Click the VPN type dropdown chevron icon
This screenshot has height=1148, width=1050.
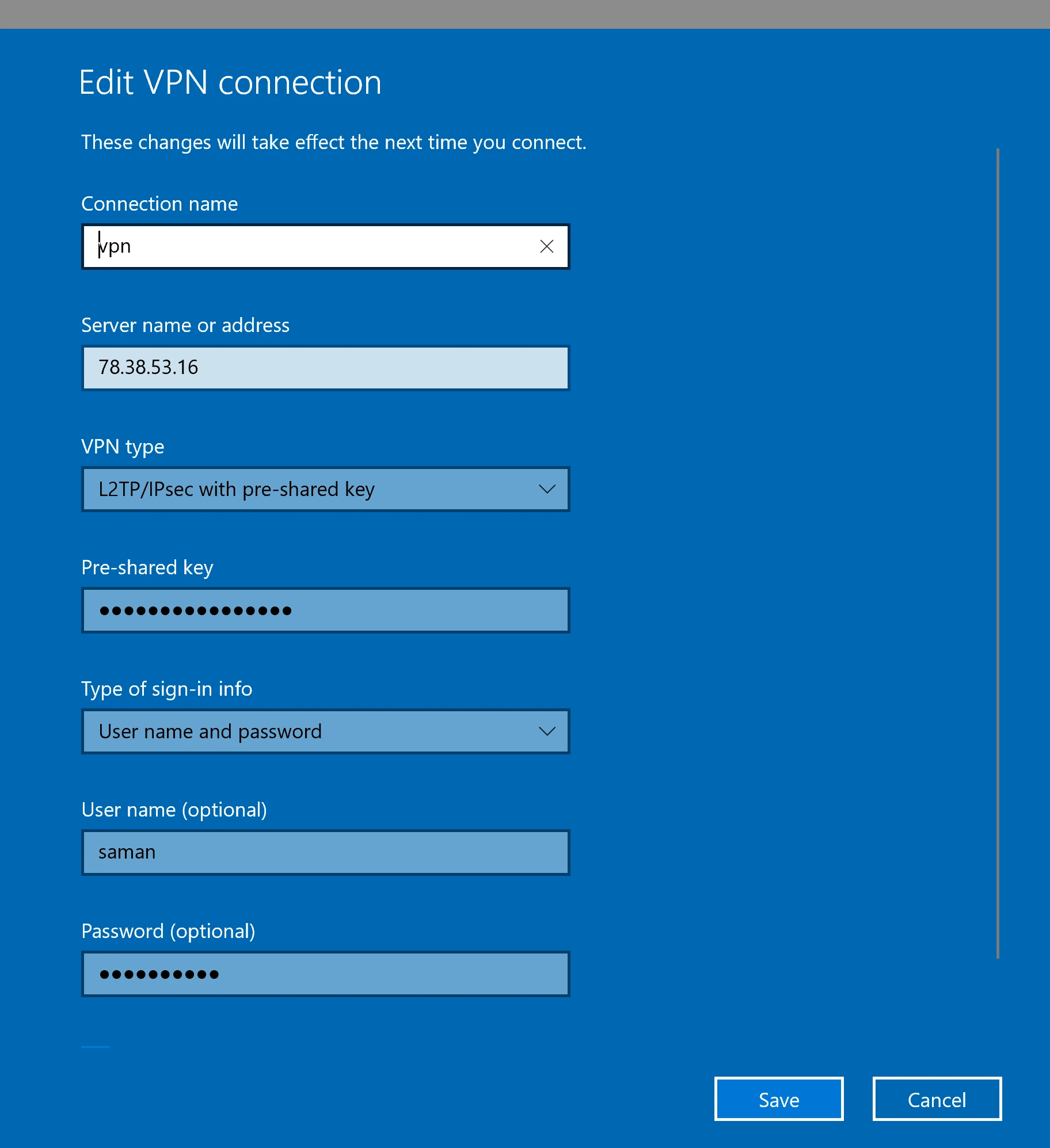(x=547, y=489)
